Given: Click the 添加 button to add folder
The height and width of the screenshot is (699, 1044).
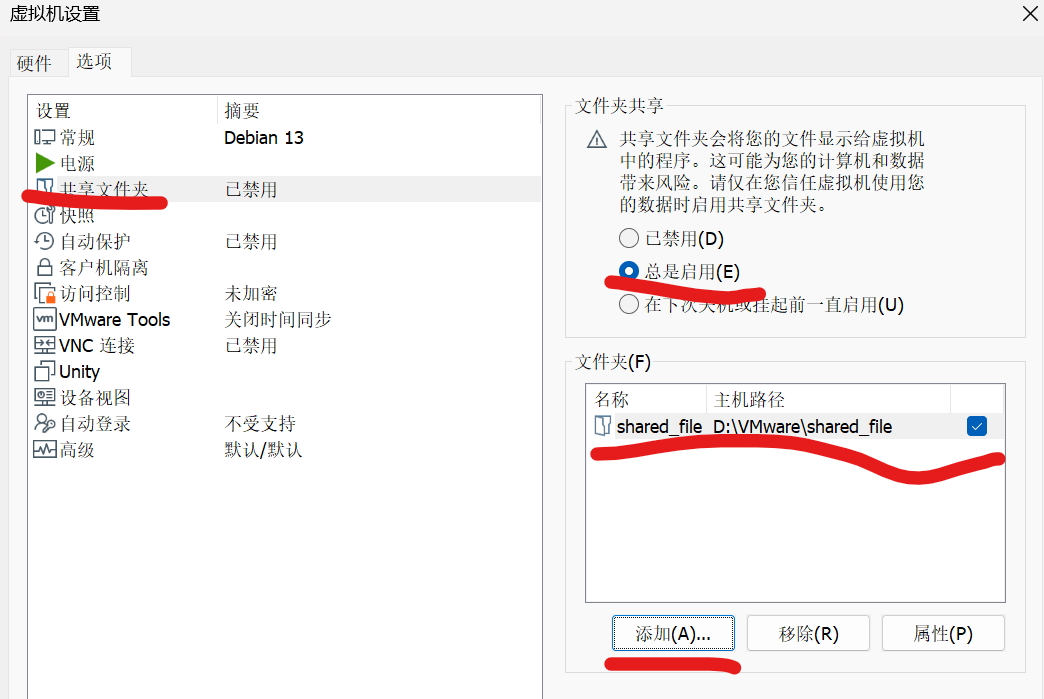Looking at the screenshot, I should [x=673, y=632].
